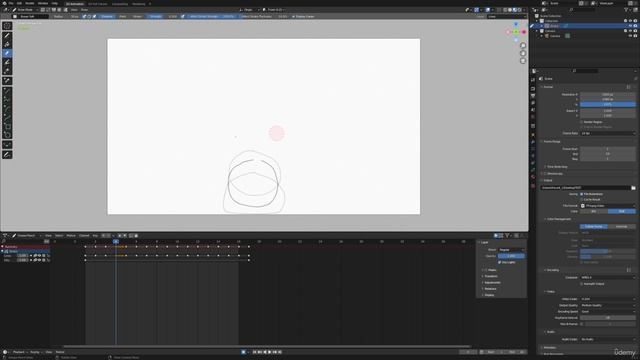Select the Circle primitive tool
Screen dimensions: 640x360
pyautogui.click(x=7, y=135)
